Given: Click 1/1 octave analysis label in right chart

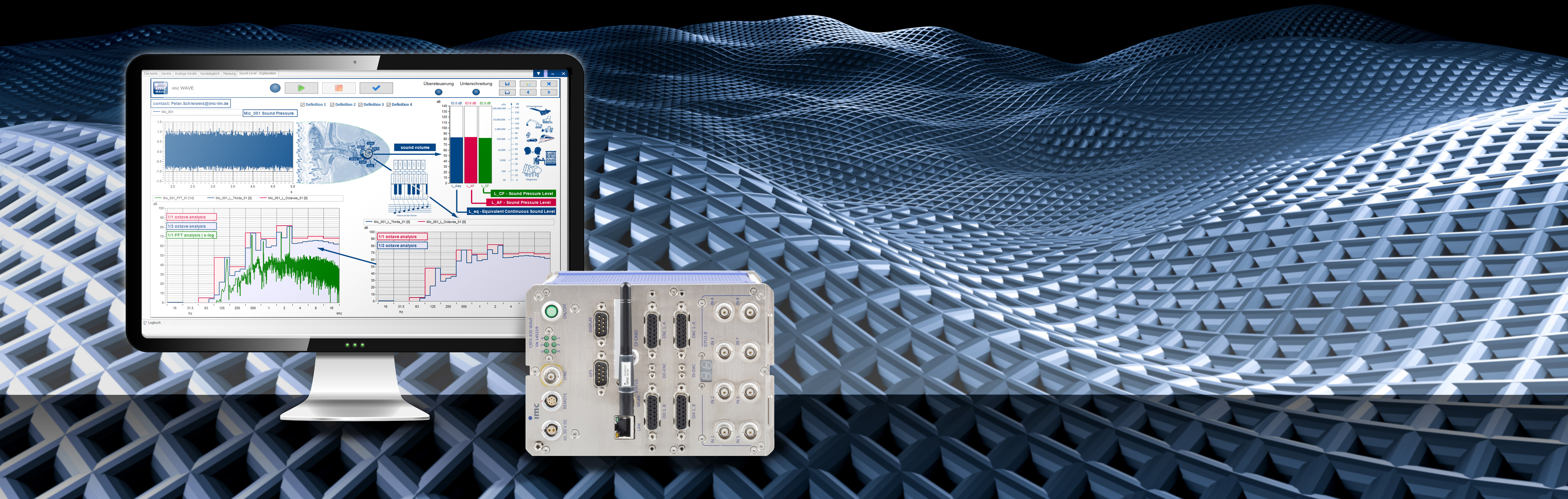Looking at the screenshot, I should click(402, 237).
